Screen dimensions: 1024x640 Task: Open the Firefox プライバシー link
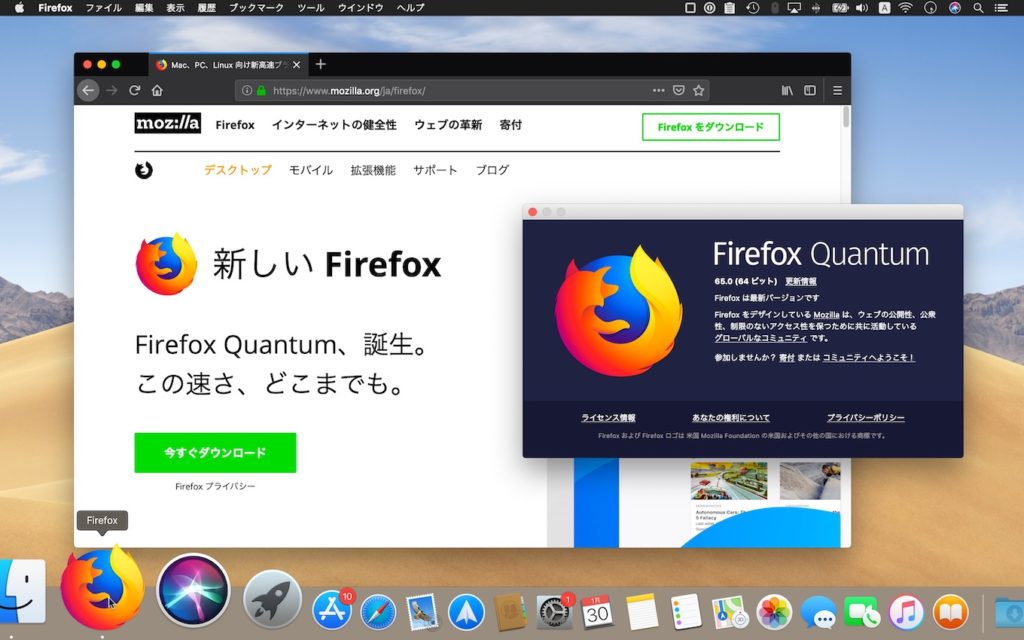(x=215, y=487)
